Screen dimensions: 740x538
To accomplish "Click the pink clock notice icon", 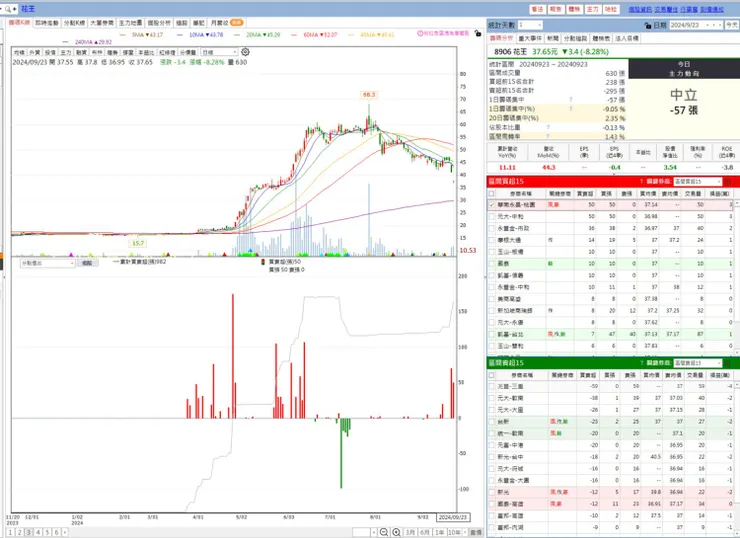I will point(420,34).
